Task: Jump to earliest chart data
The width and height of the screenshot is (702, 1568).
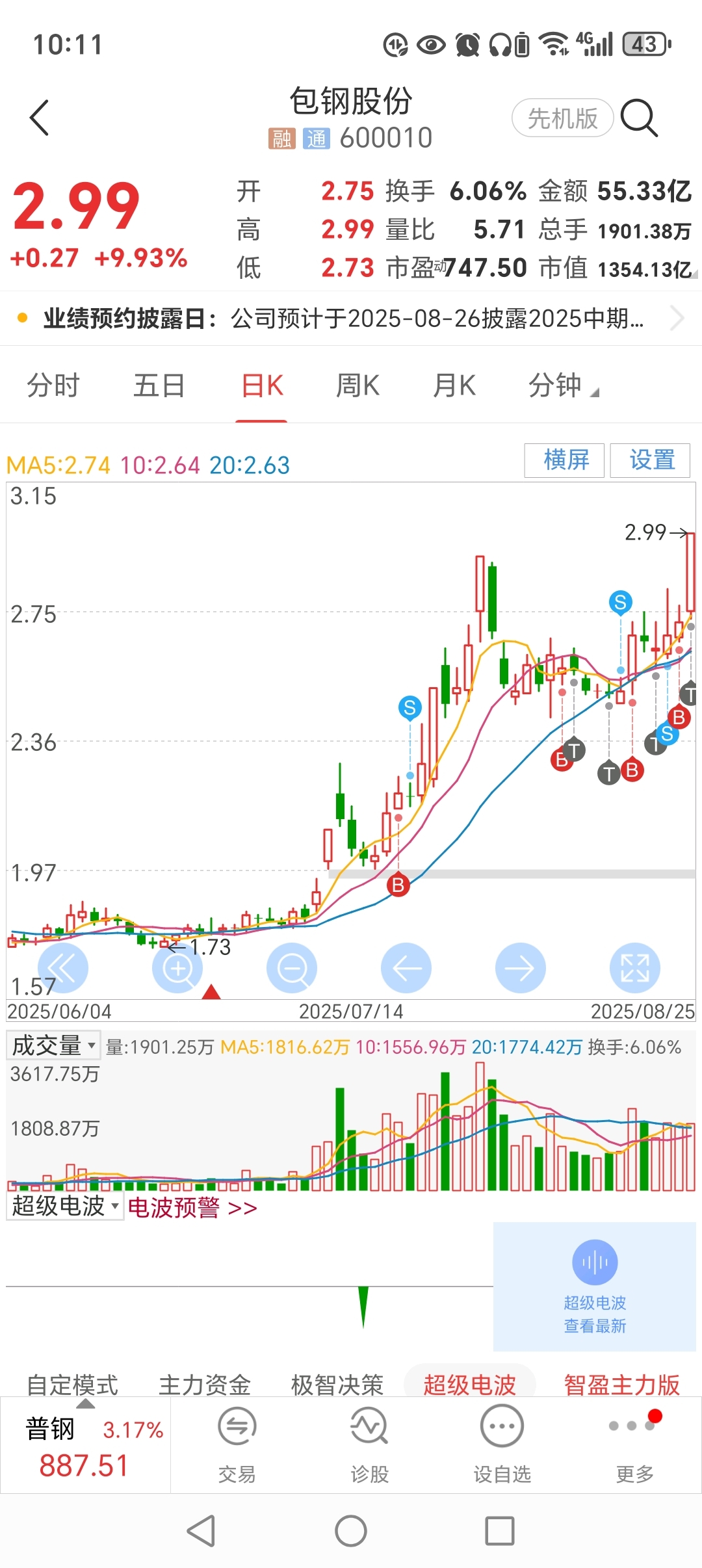Action: [63, 968]
